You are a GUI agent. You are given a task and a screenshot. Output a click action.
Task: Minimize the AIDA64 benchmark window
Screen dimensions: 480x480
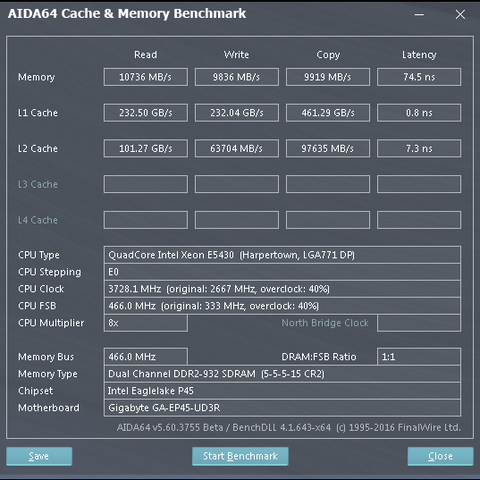(419, 14)
